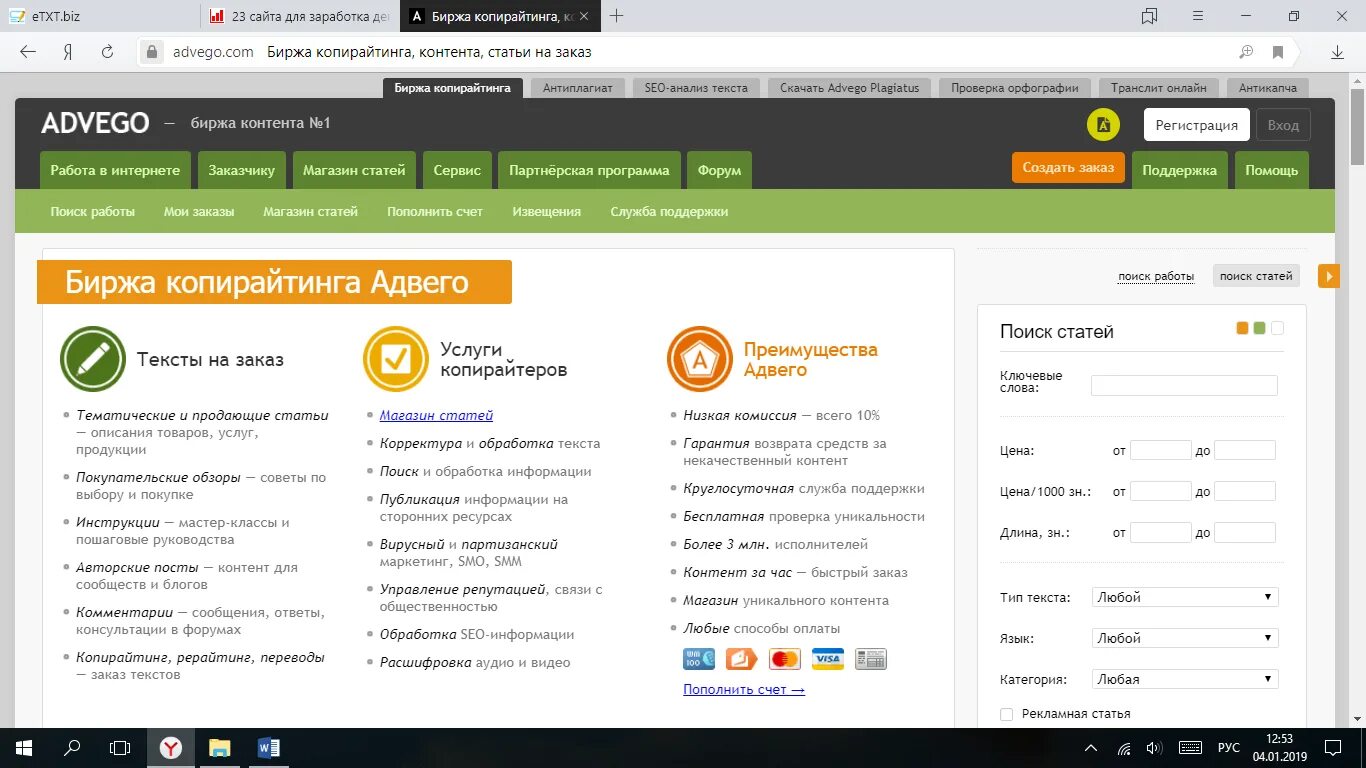The image size is (1366, 768).
Task: Open a new browser tab with plus
Action: click(617, 16)
